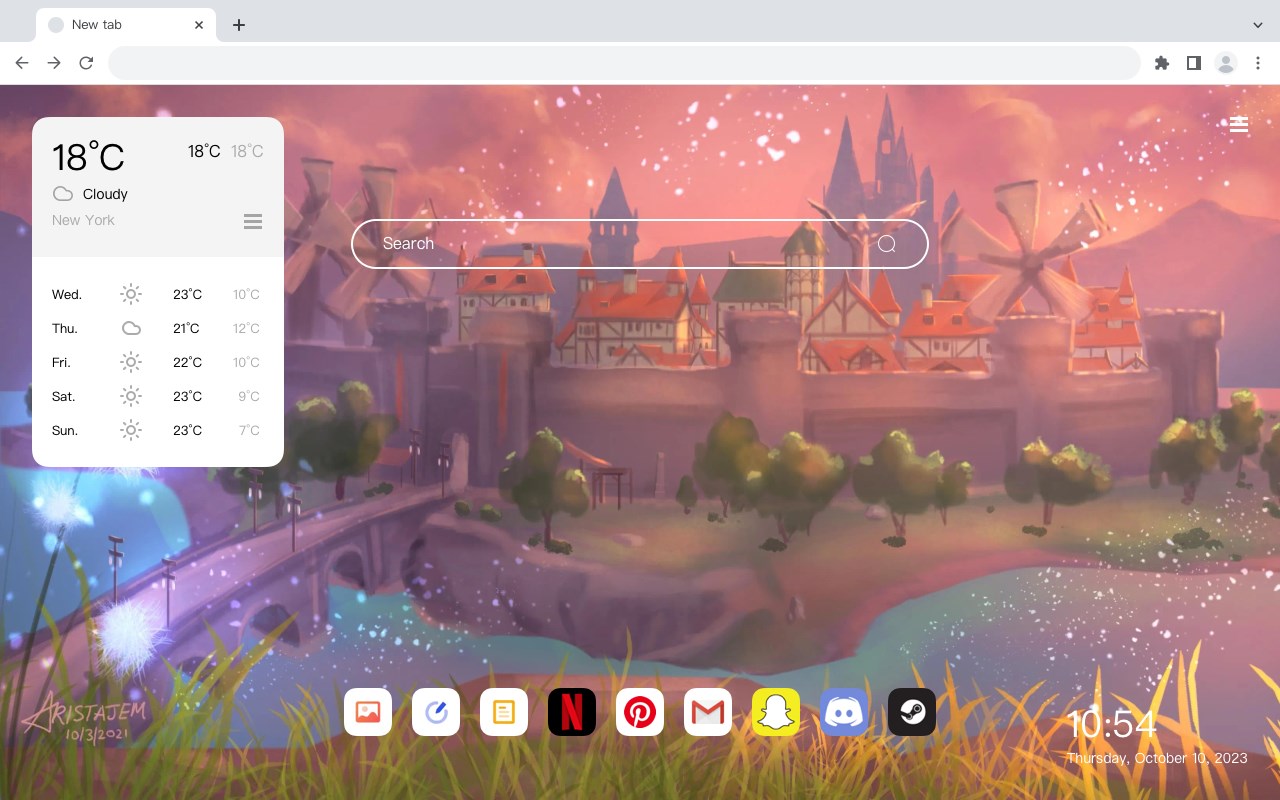Click the Cloudy condition text
This screenshot has height=800, width=1280.
[105, 194]
